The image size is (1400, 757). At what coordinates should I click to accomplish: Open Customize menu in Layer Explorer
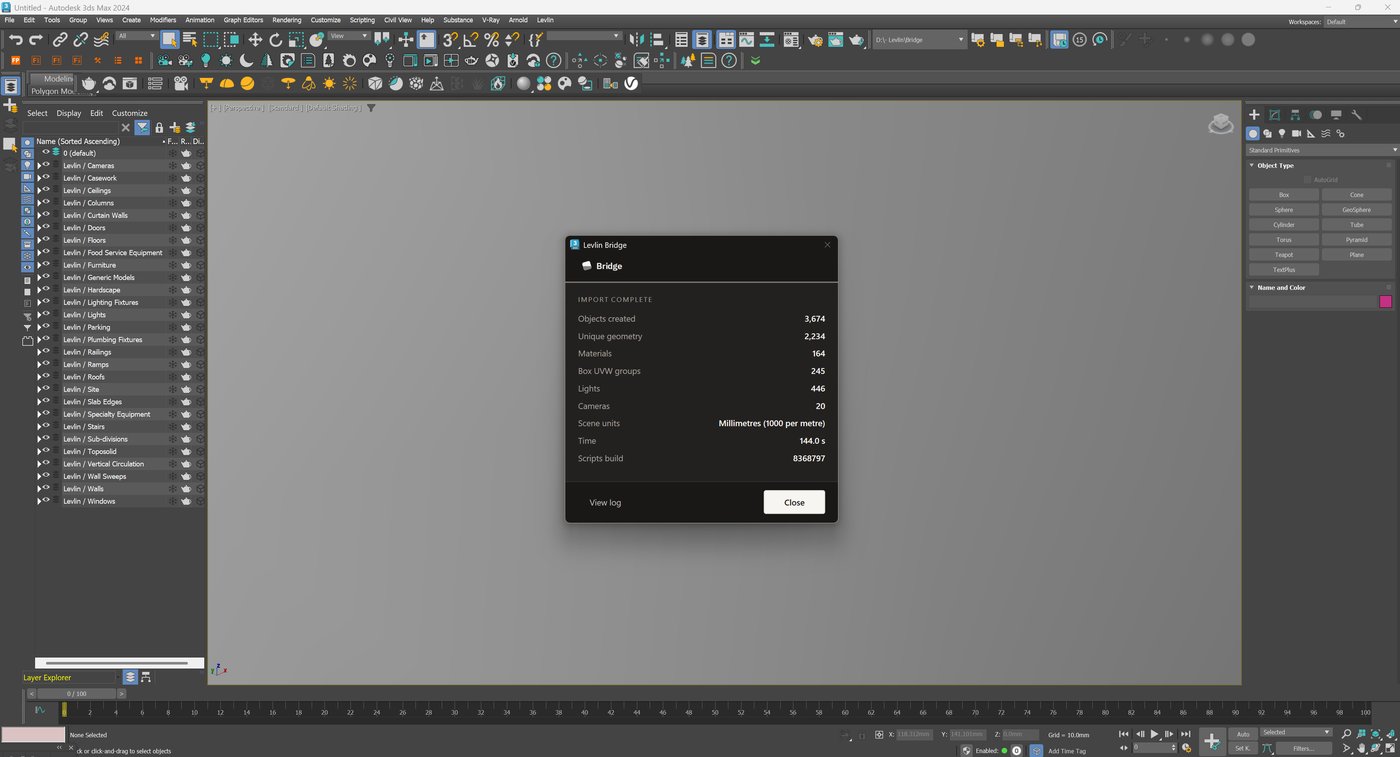(x=130, y=113)
